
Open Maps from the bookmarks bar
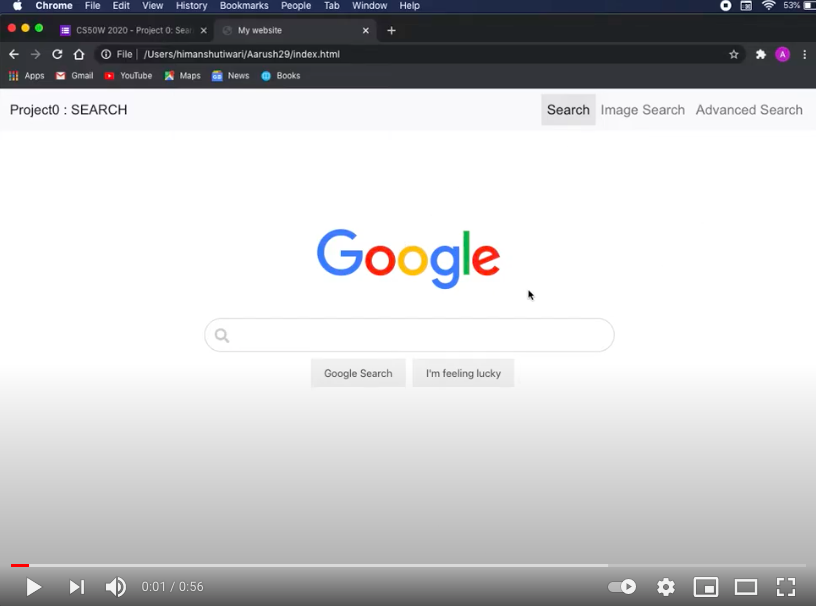coord(182,75)
